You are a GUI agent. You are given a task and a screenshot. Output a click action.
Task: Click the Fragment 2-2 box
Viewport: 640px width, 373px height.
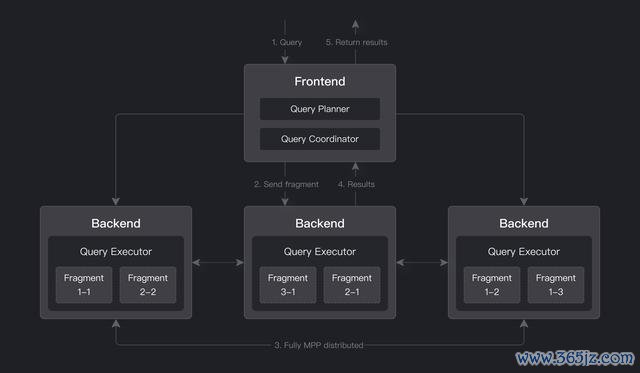(148, 285)
